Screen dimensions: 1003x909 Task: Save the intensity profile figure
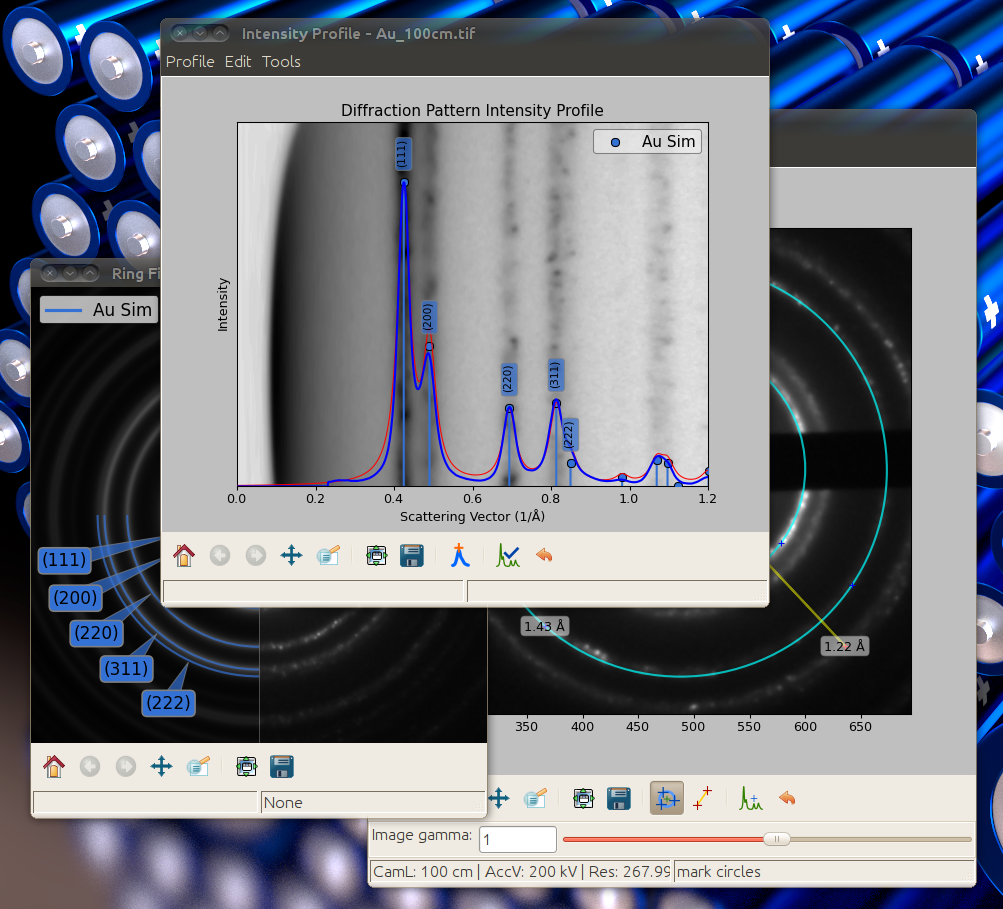coord(411,555)
